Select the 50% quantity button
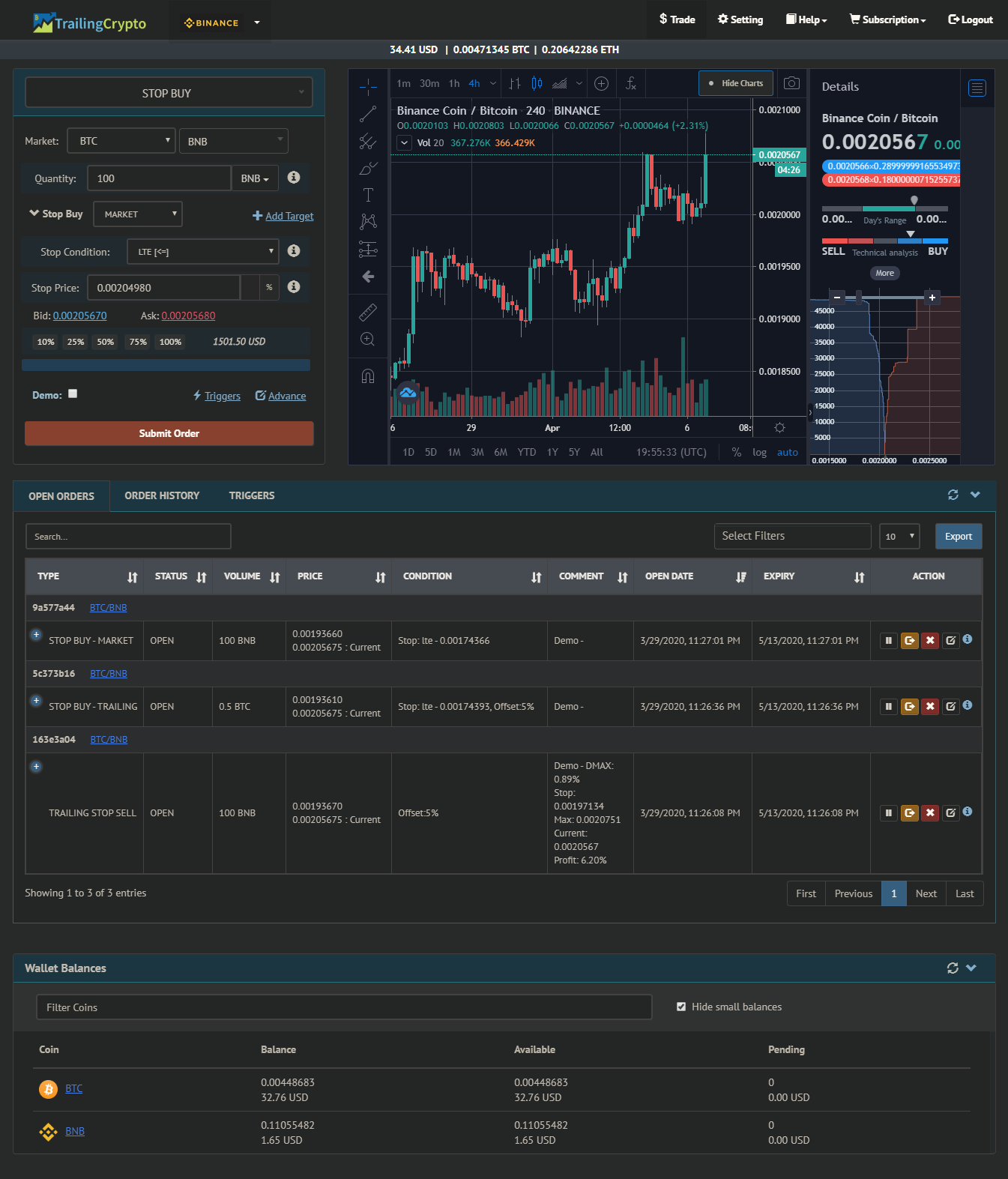This screenshot has height=1179, width=1008. [x=106, y=342]
